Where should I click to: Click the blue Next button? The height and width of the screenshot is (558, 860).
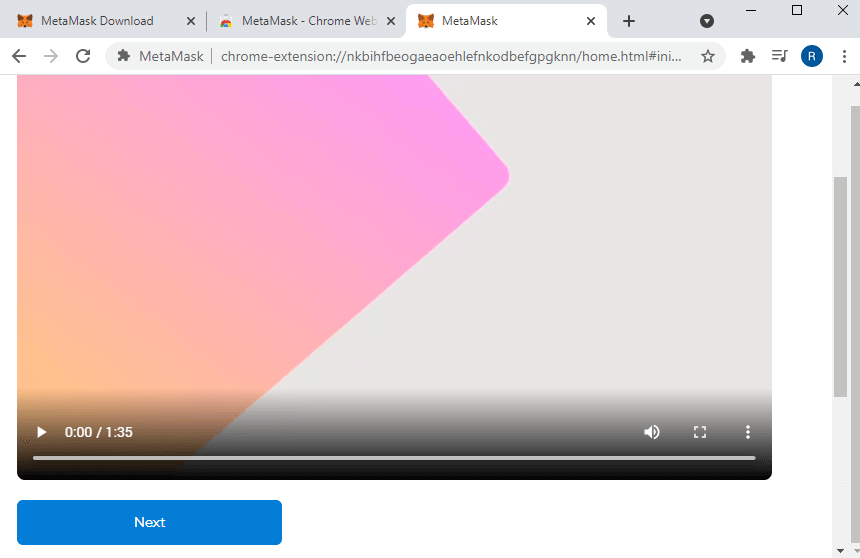tap(149, 522)
